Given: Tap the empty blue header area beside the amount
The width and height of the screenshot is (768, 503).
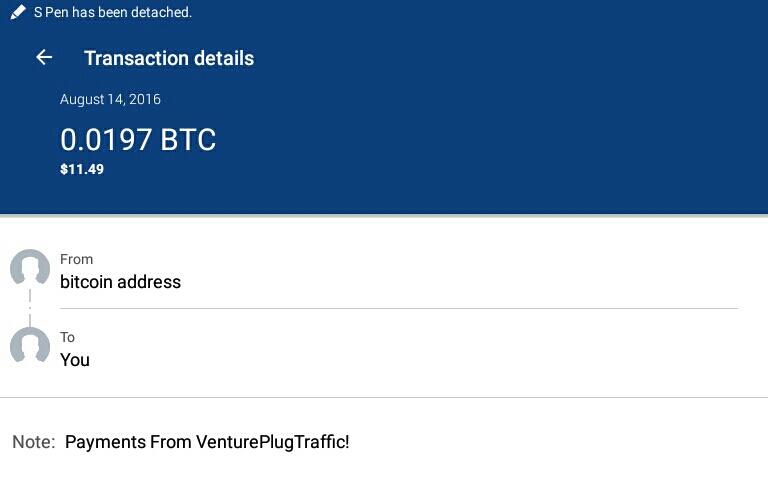Looking at the screenshot, I should pyautogui.click(x=500, y=140).
